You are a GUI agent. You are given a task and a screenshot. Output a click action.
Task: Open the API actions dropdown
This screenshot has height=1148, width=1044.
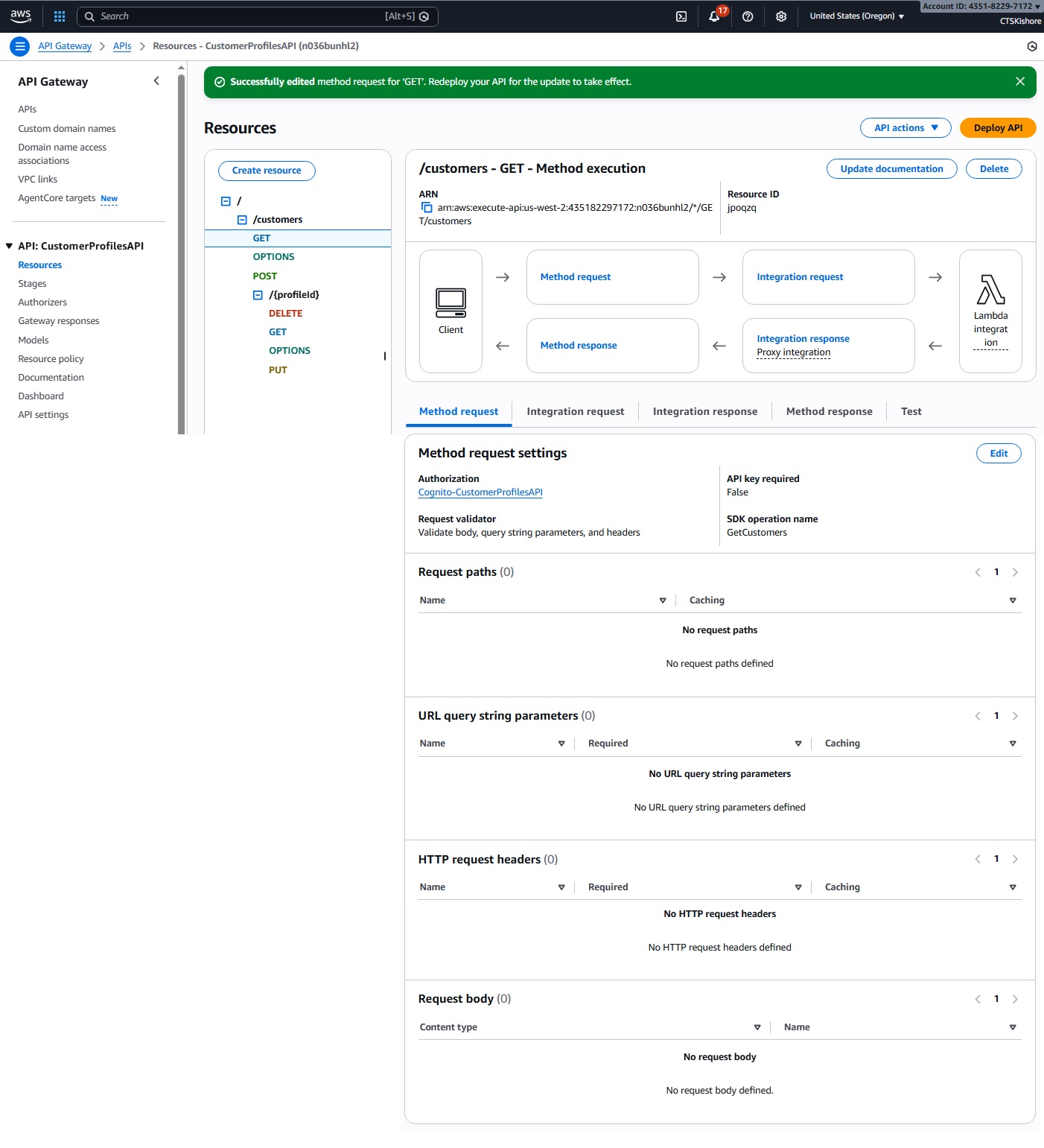point(905,128)
